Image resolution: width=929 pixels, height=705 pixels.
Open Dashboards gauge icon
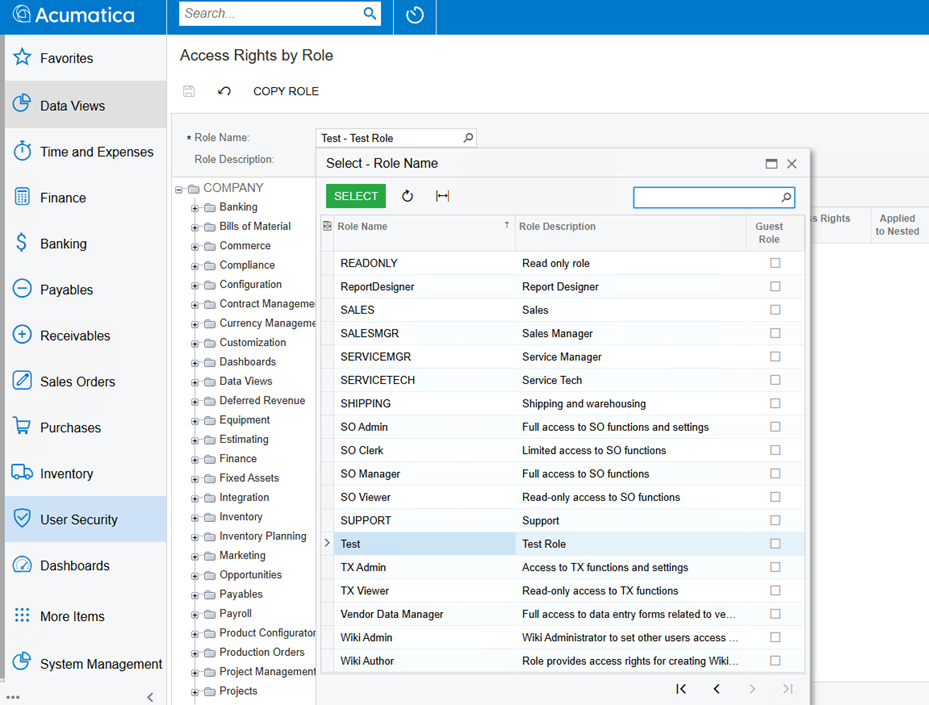(22, 564)
